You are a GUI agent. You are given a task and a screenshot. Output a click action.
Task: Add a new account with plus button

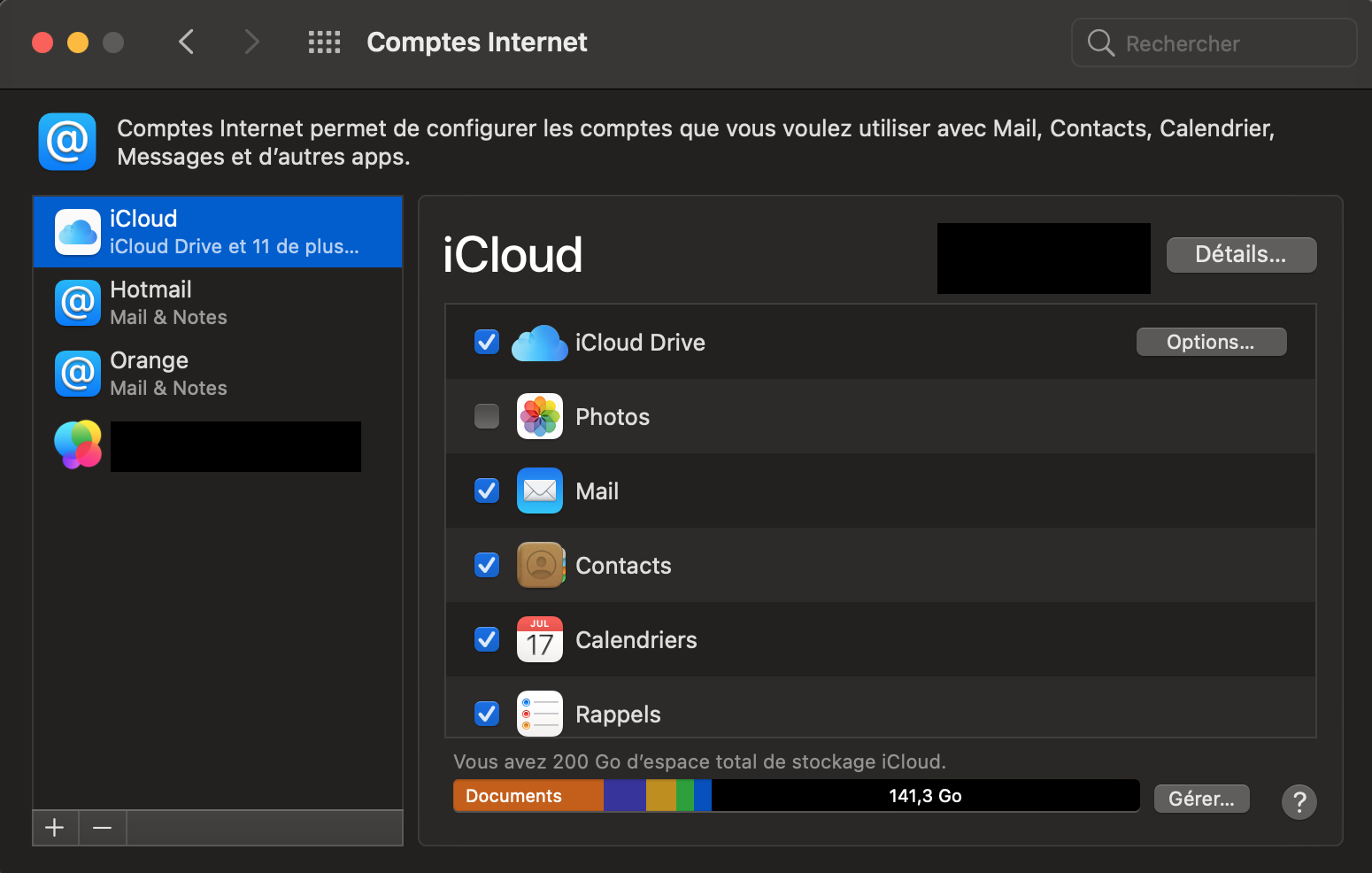(x=55, y=828)
